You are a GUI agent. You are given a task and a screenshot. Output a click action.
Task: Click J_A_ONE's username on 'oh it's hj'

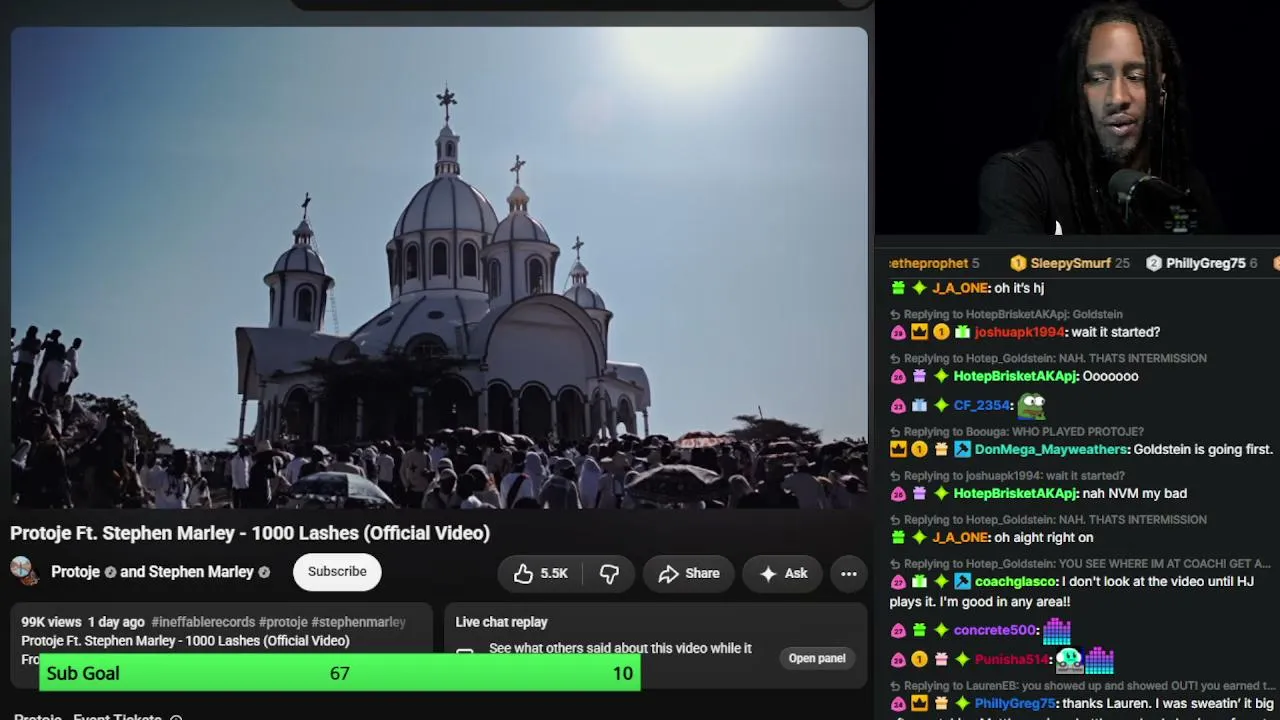click(x=960, y=288)
